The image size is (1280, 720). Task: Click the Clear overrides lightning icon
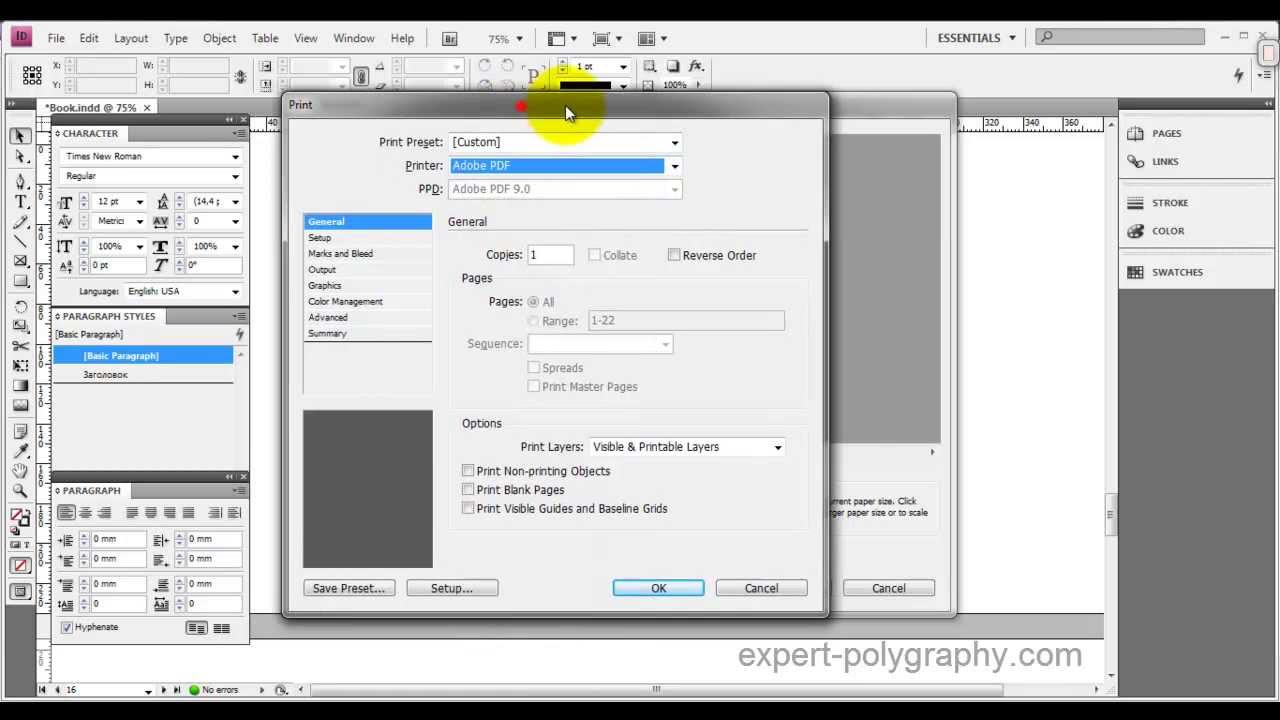pos(239,334)
